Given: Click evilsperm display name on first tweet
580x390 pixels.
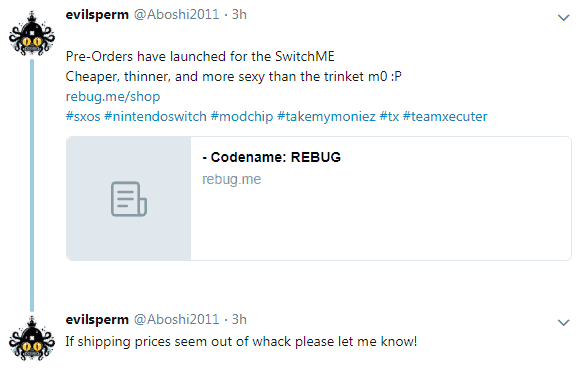Looking at the screenshot, I should point(97,14).
